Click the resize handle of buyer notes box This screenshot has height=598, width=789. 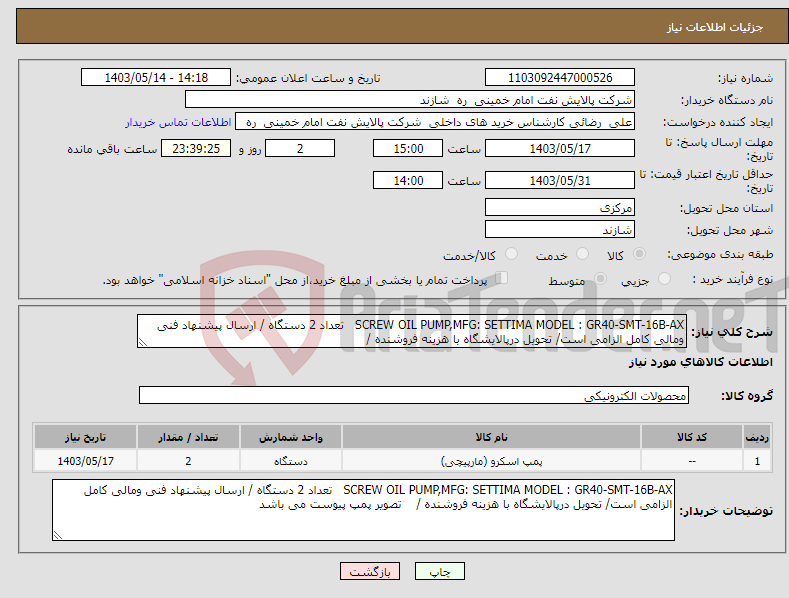tap(58, 535)
